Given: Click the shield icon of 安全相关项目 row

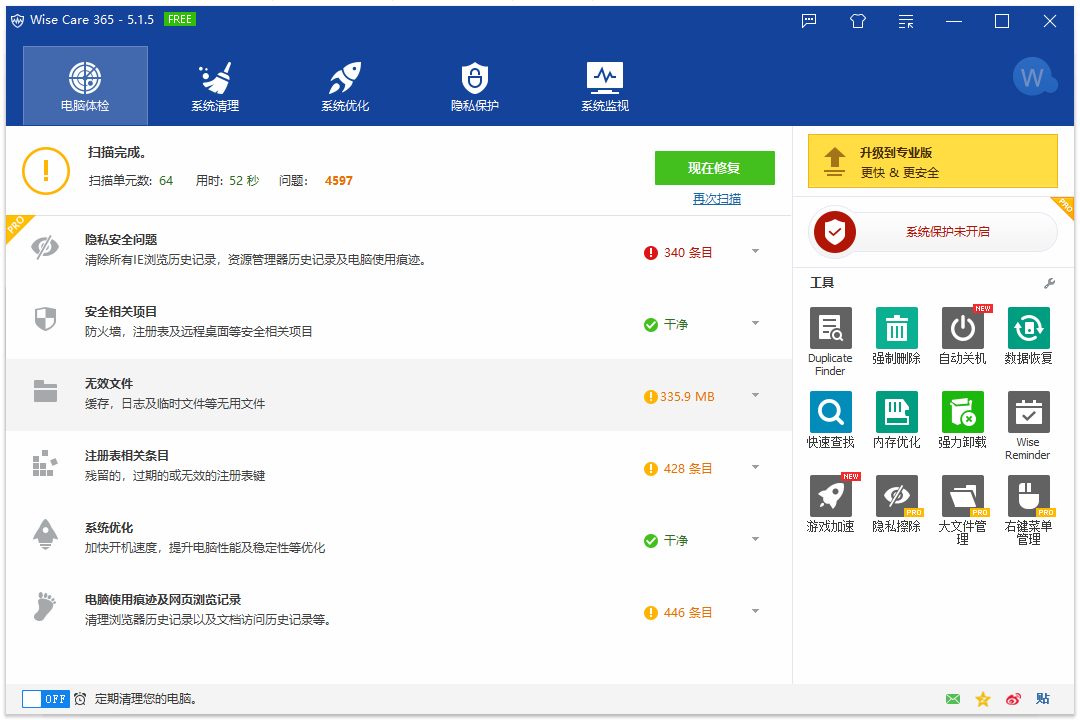Looking at the screenshot, I should [x=45, y=319].
